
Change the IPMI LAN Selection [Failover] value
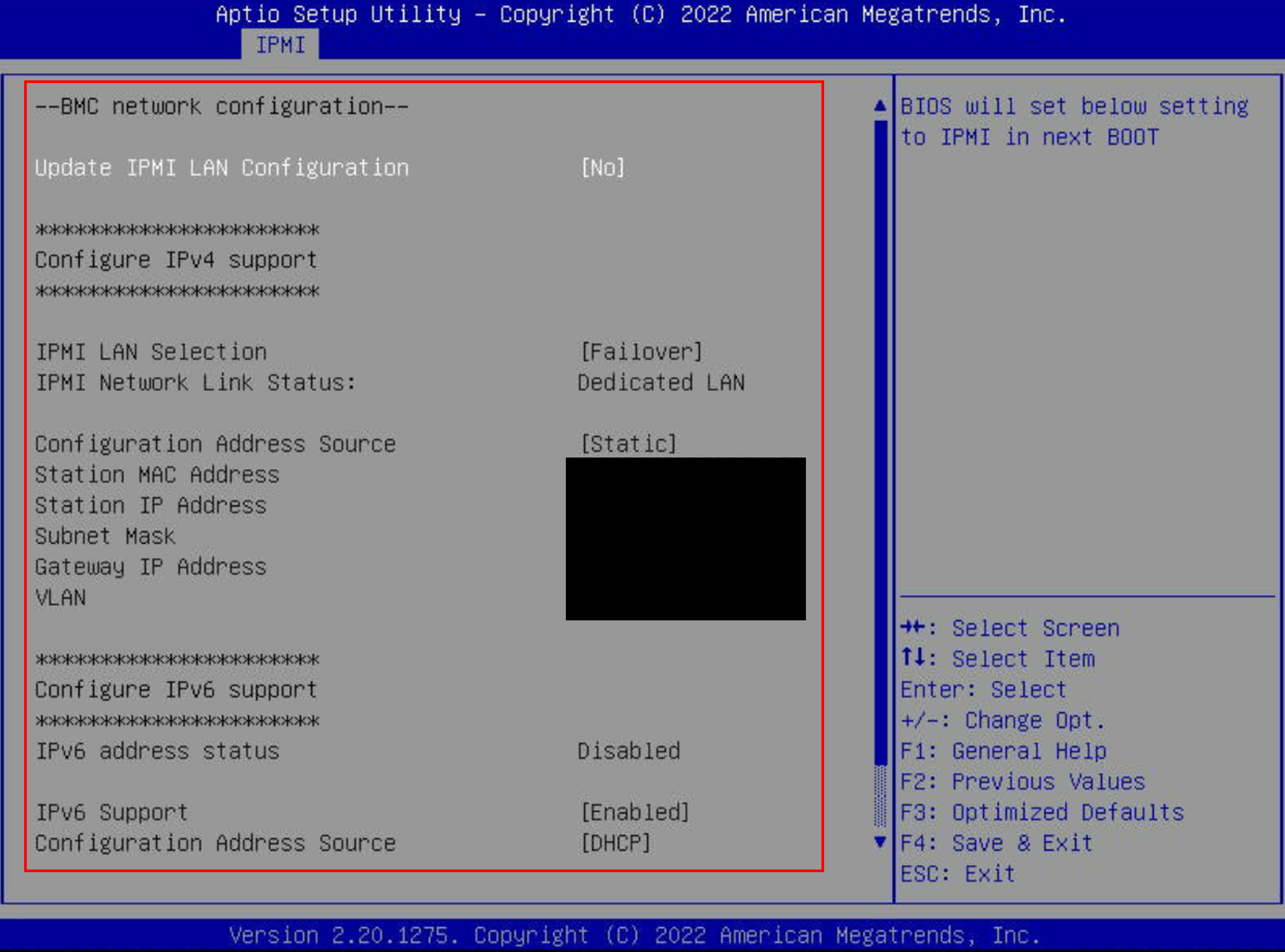(x=641, y=352)
